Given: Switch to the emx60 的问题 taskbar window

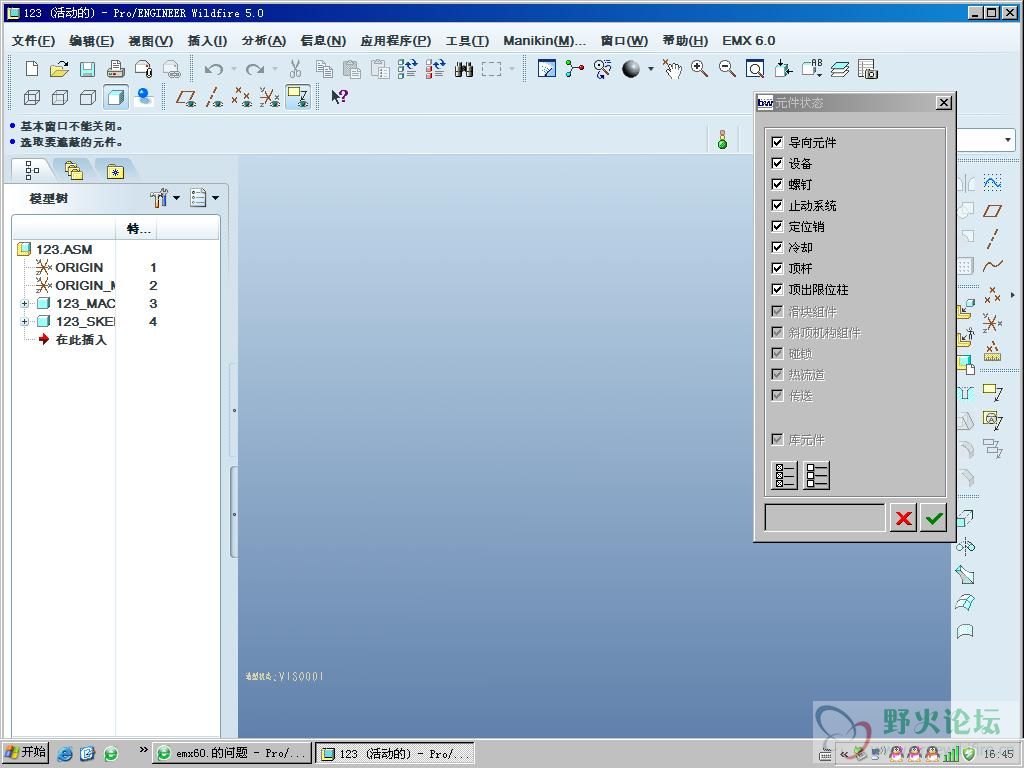Looking at the screenshot, I should (x=232, y=753).
